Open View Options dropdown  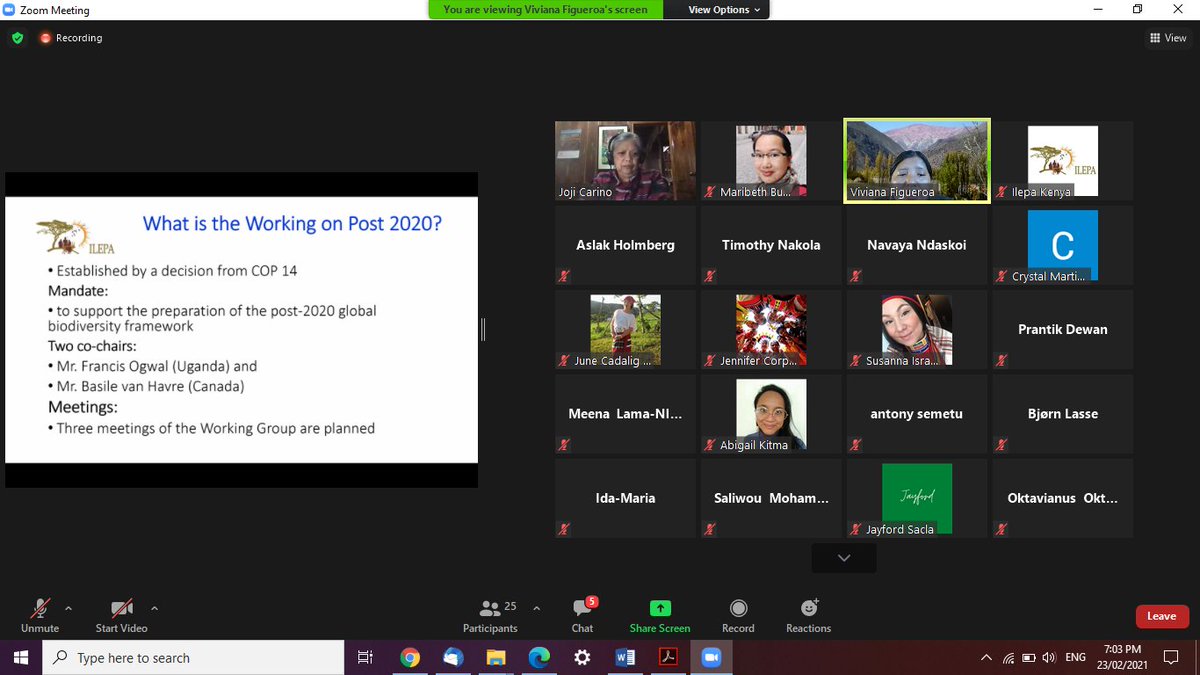(x=724, y=10)
